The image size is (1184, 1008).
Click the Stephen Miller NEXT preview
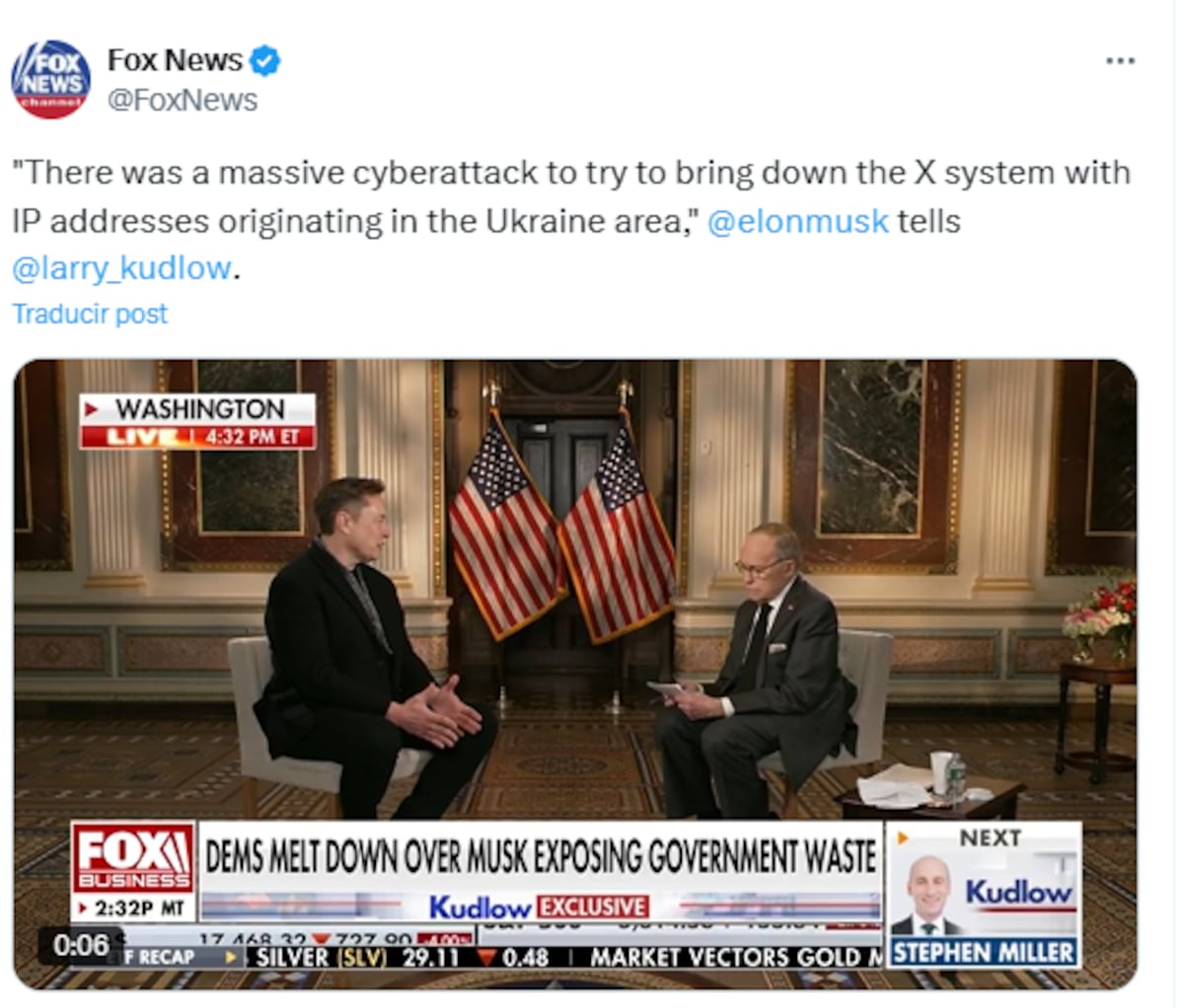tap(983, 896)
